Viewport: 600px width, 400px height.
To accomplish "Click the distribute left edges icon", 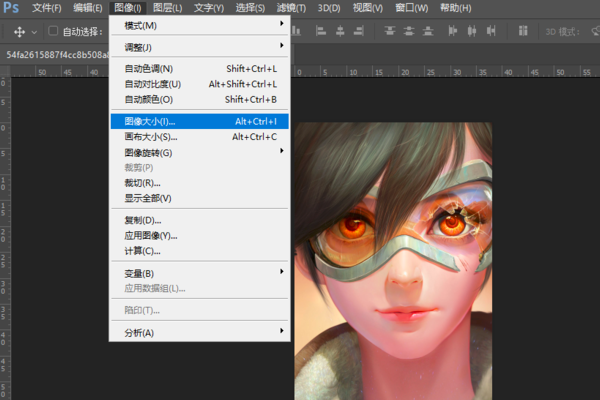I will 453,31.
